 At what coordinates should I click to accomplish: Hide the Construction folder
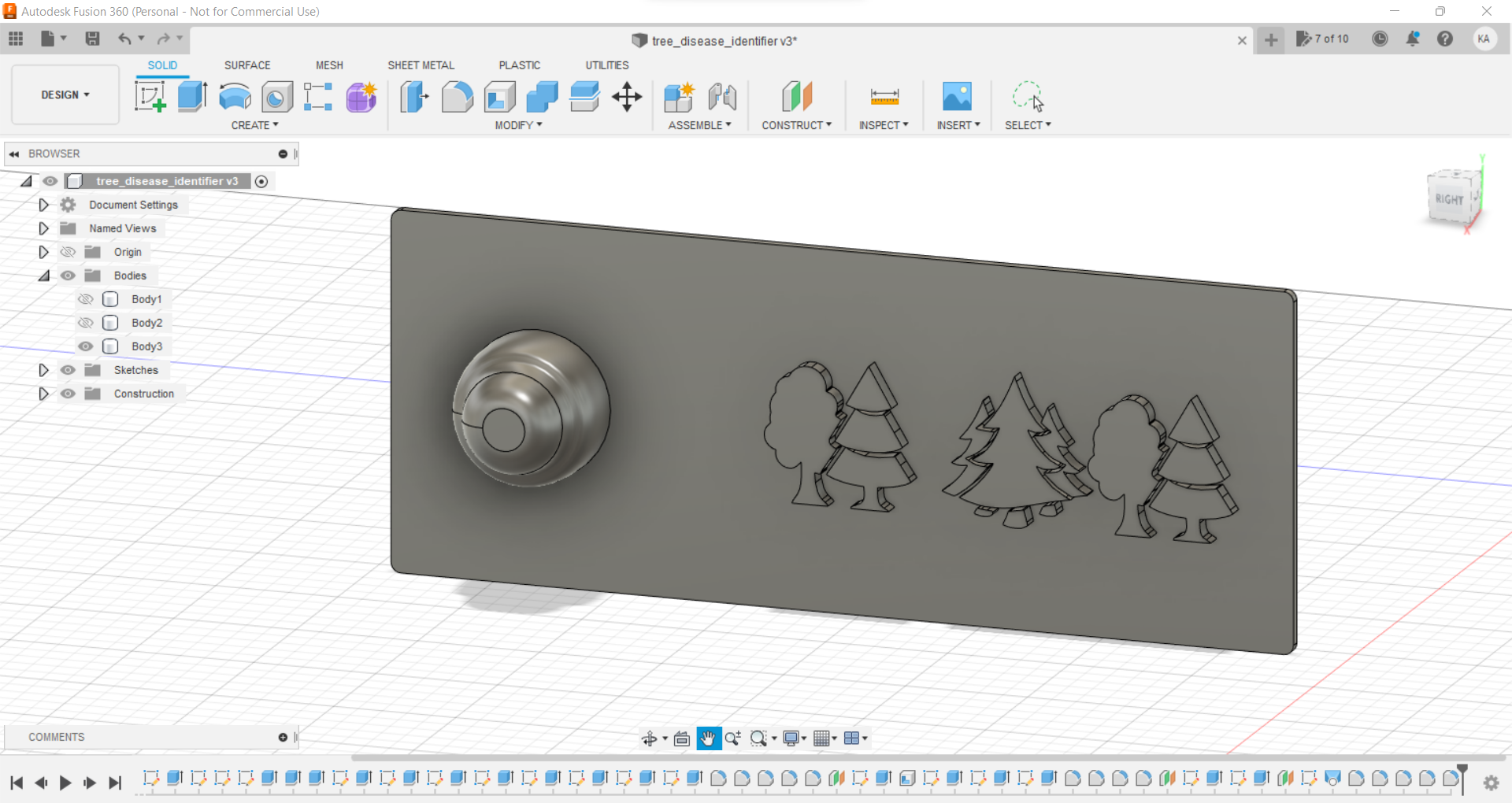click(68, 394)
